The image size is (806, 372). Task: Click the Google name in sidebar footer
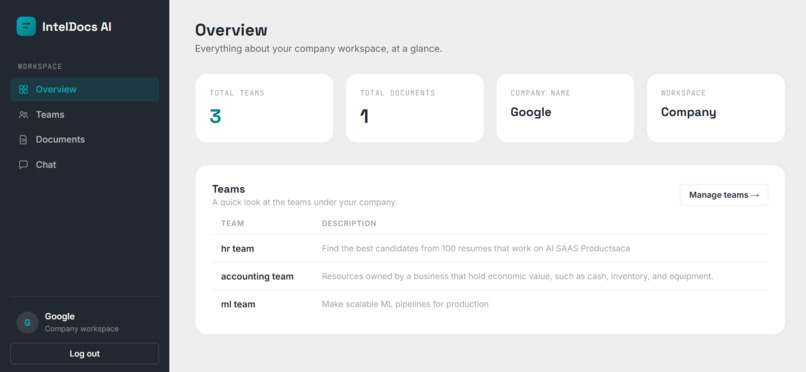60,317
